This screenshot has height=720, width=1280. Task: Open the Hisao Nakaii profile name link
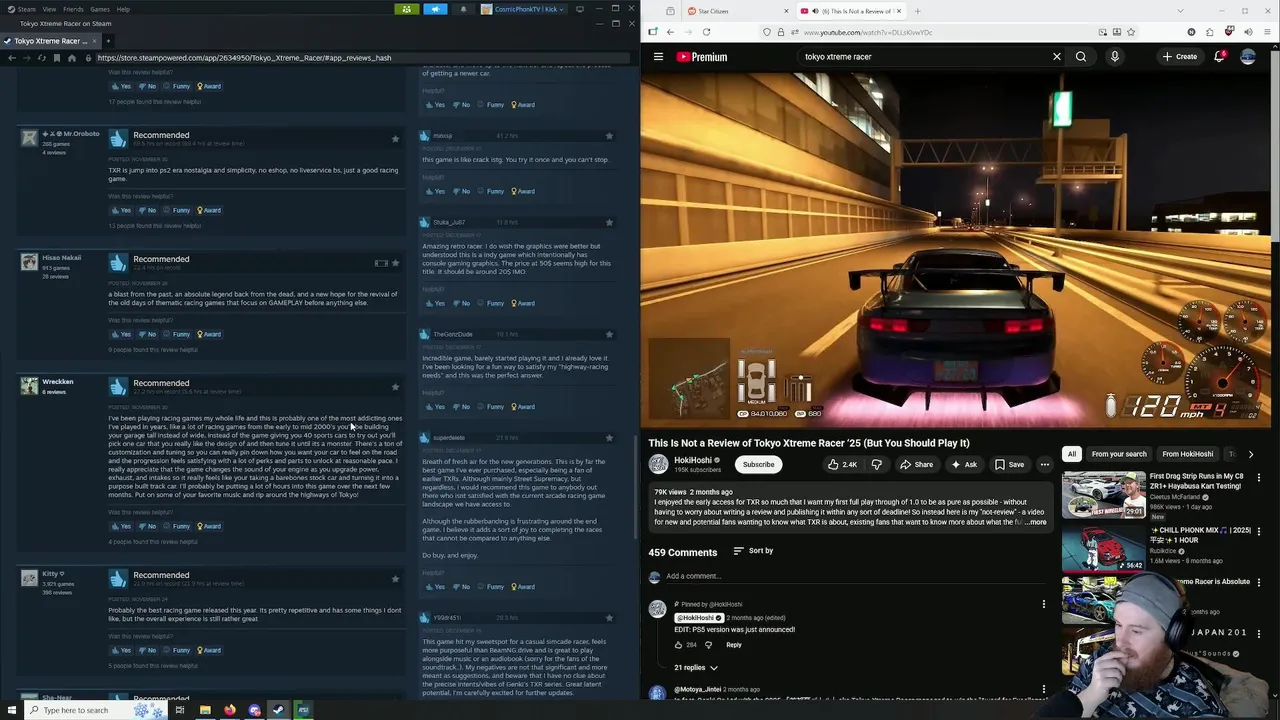click(x=62, y=257)
